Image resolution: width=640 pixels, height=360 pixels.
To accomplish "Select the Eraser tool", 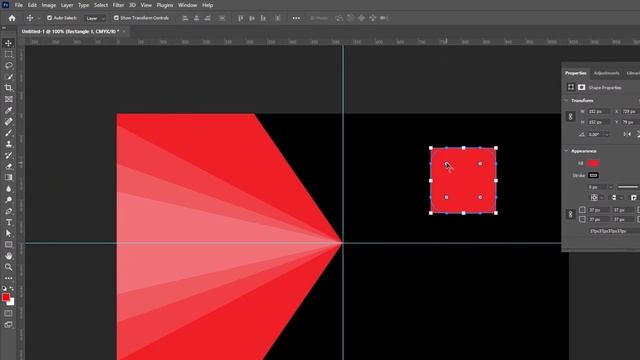I will coord(8,166).
